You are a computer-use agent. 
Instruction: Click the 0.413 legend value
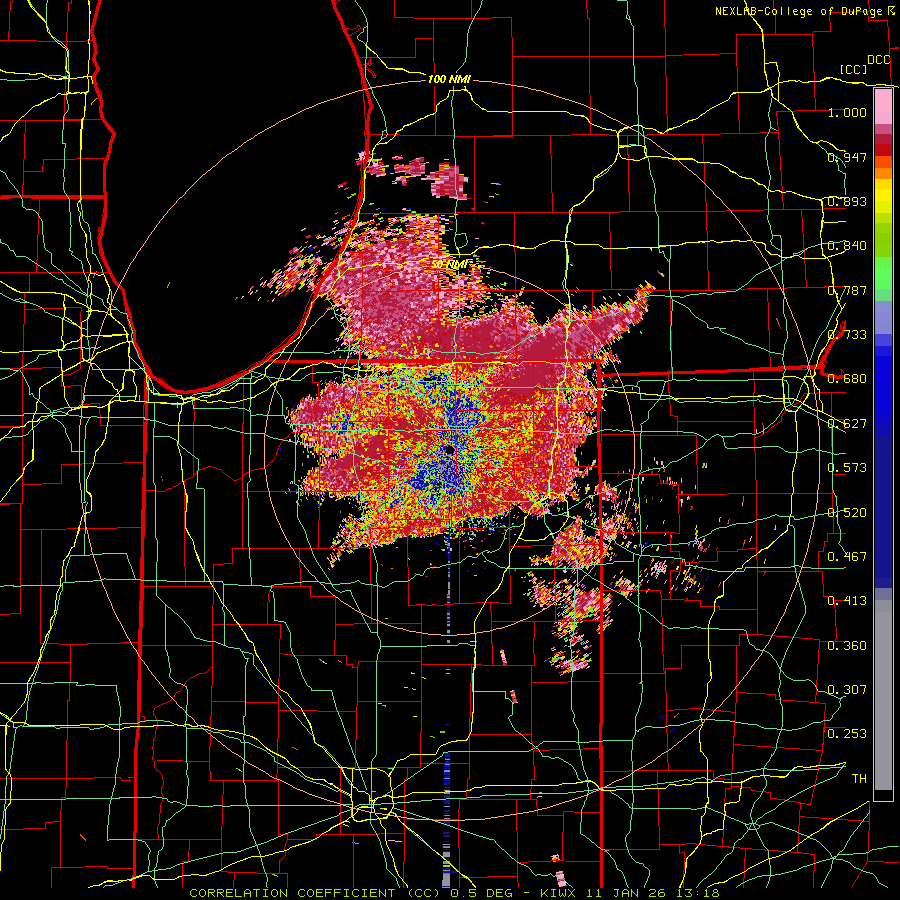tap(847, 600)
